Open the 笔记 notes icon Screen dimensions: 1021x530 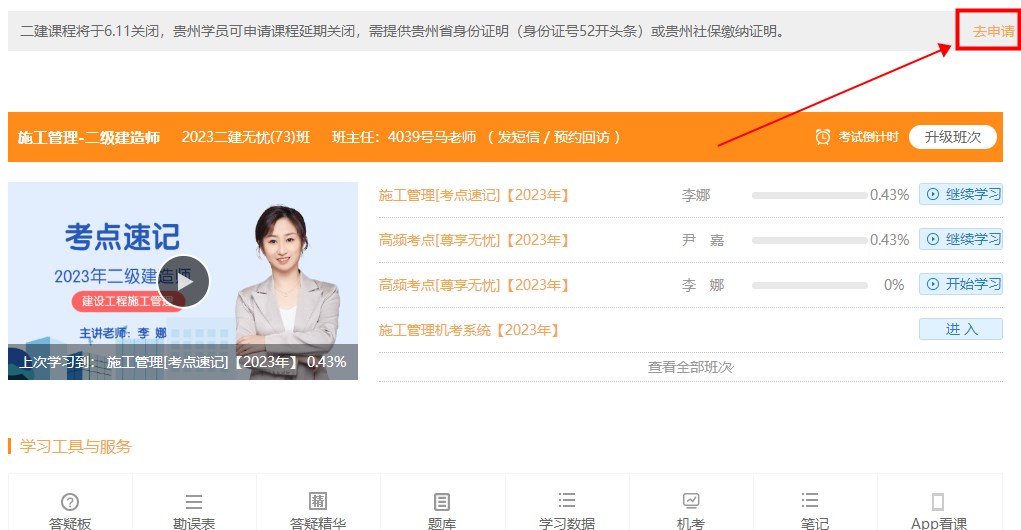coord(815,501)
